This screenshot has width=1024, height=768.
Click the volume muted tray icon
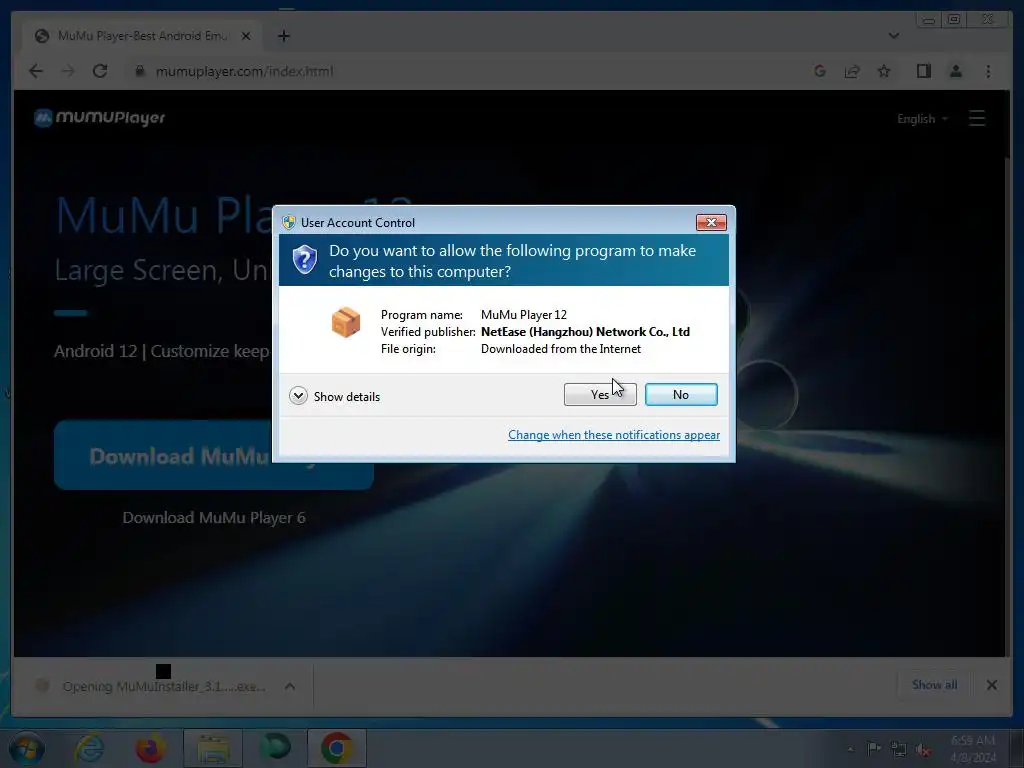[x=923, y=750]
